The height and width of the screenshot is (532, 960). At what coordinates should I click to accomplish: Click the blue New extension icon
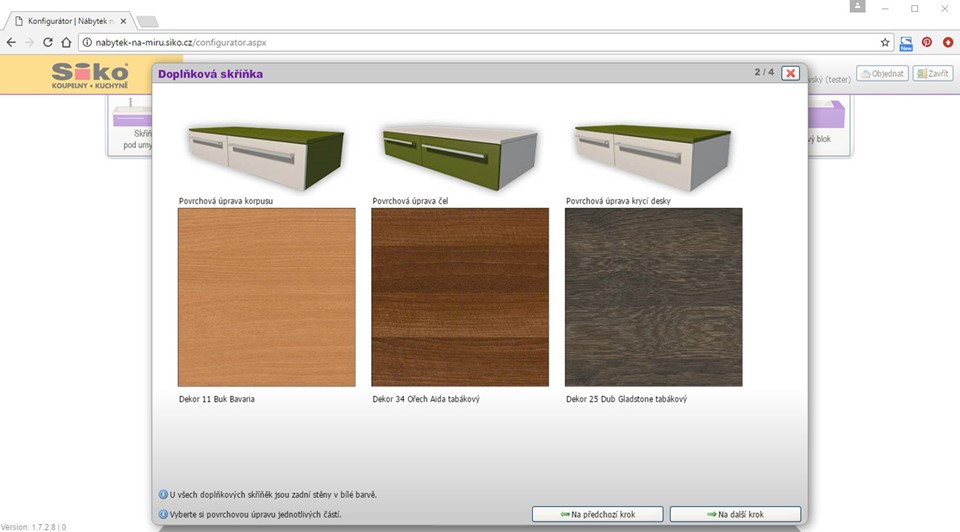(906, 43)
